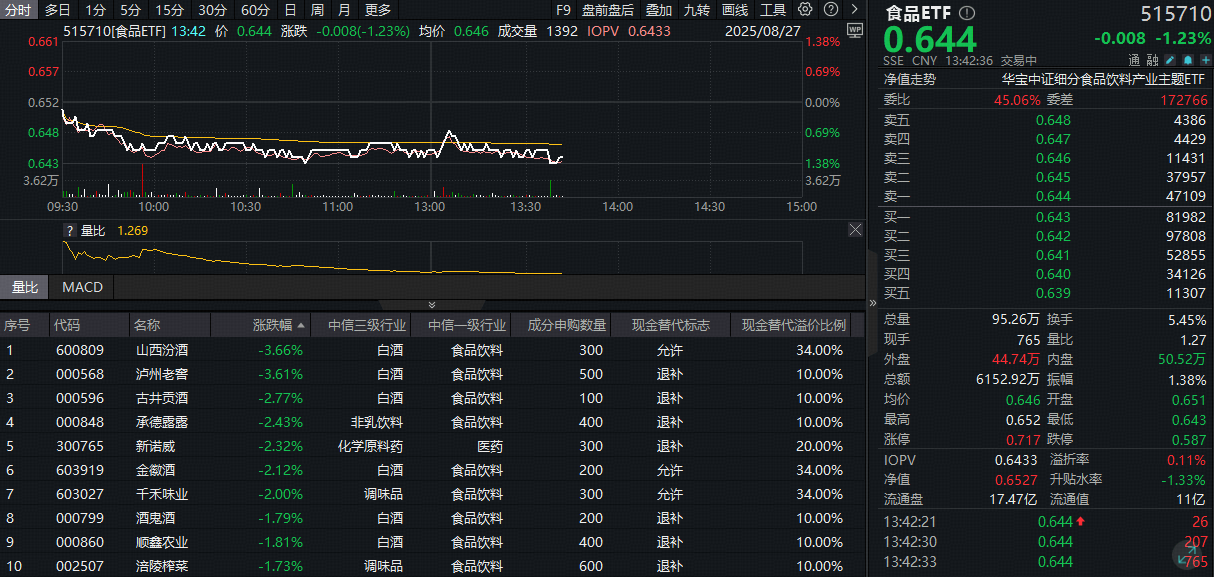1214x577 pixels.
Task: Click the help question-mark icon
Action: pyautogui.click(x=830, y=9)
